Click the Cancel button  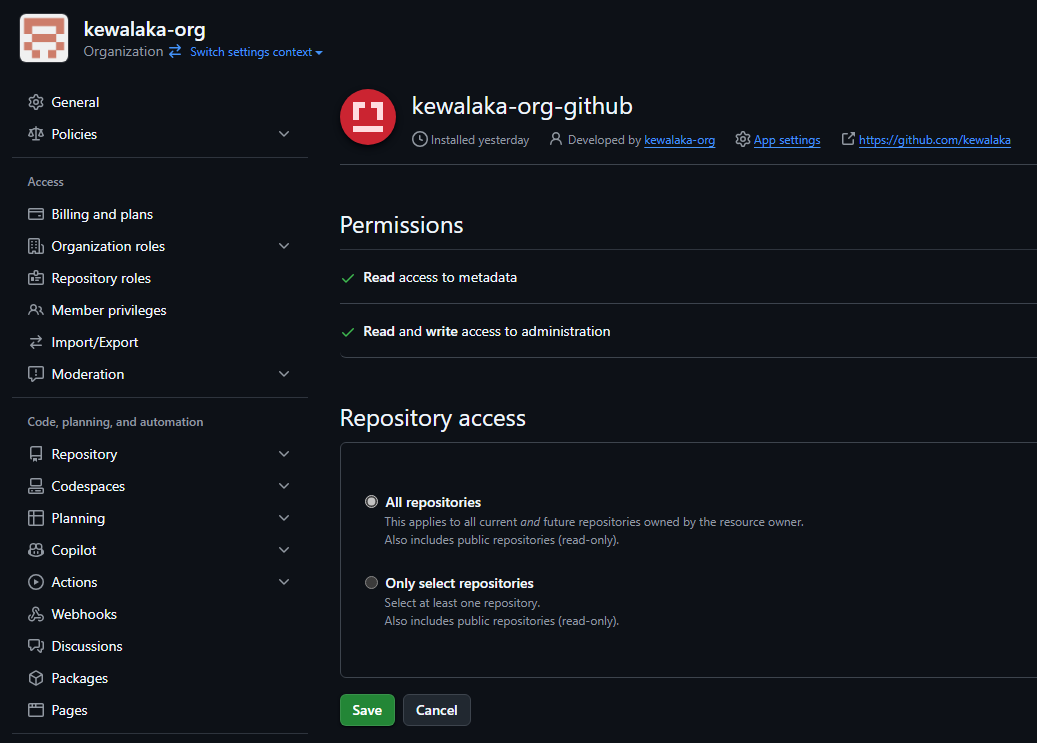coord(436,710)
